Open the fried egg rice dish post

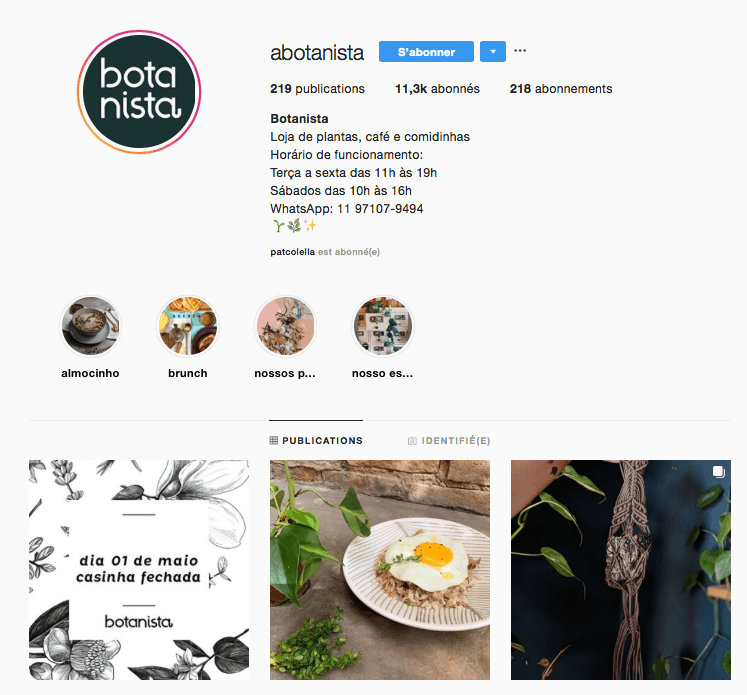coord(380,570)
